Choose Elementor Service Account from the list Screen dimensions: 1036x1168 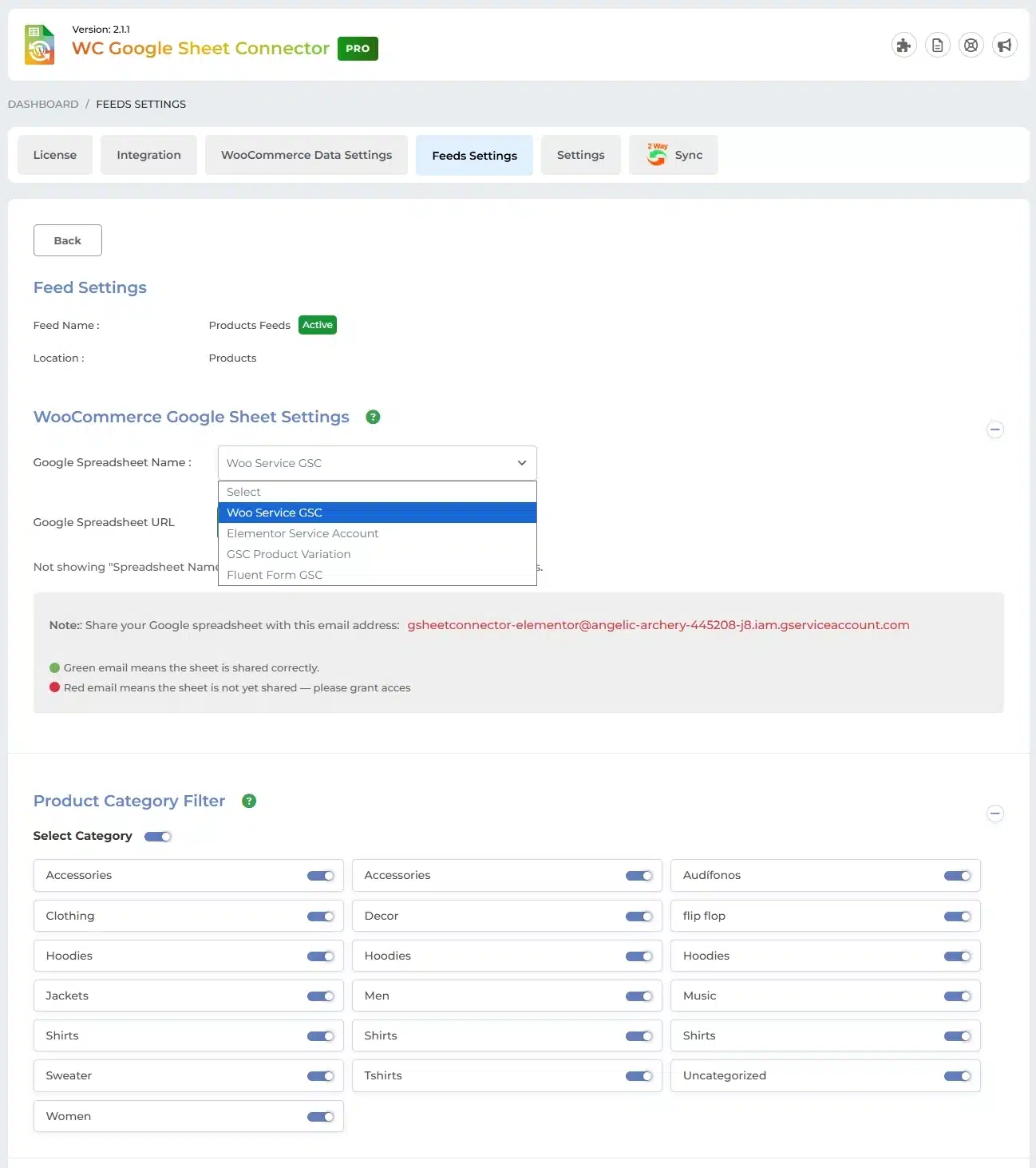302,533
